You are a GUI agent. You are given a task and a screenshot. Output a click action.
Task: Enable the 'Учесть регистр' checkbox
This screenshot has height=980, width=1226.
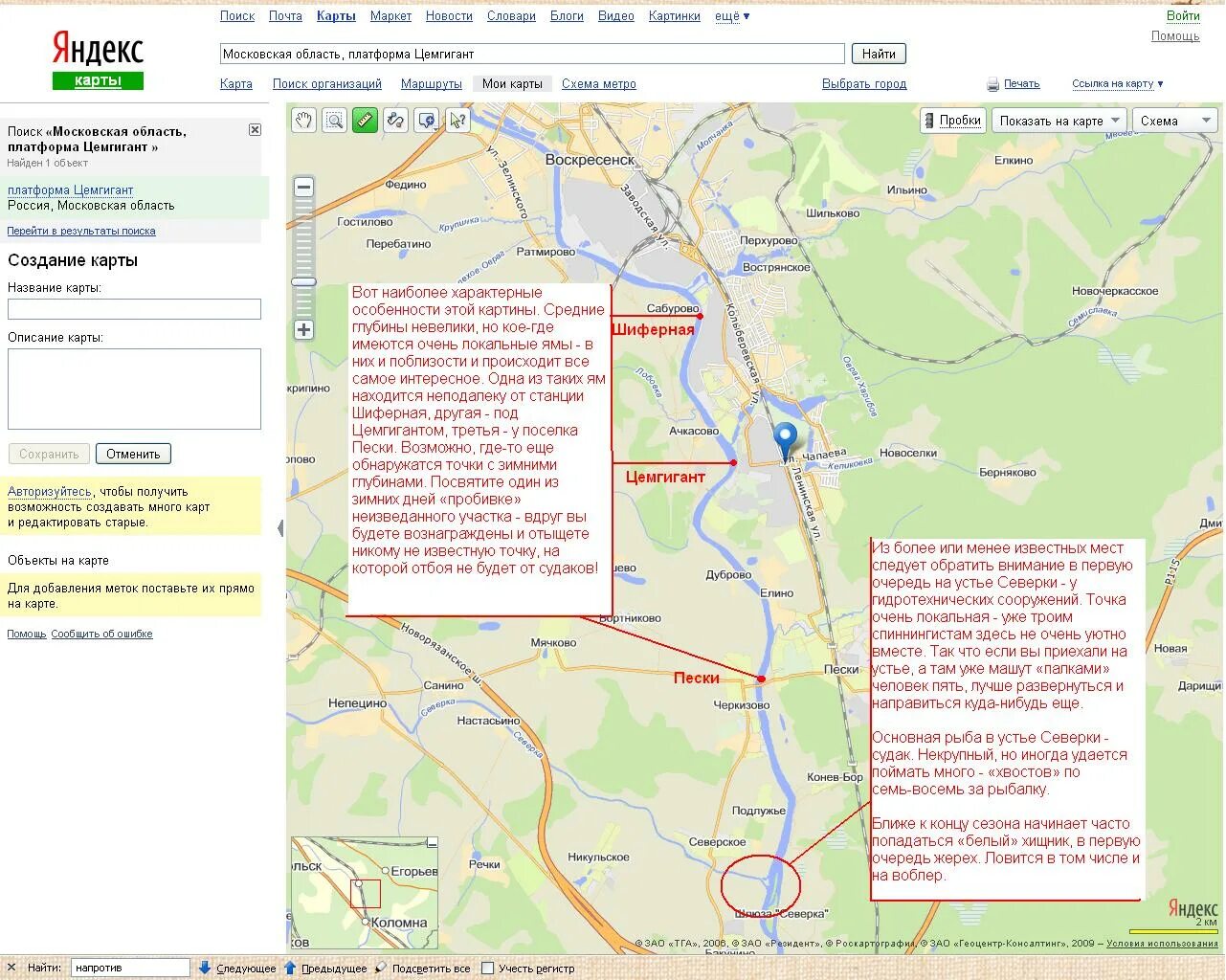point(487,969)
